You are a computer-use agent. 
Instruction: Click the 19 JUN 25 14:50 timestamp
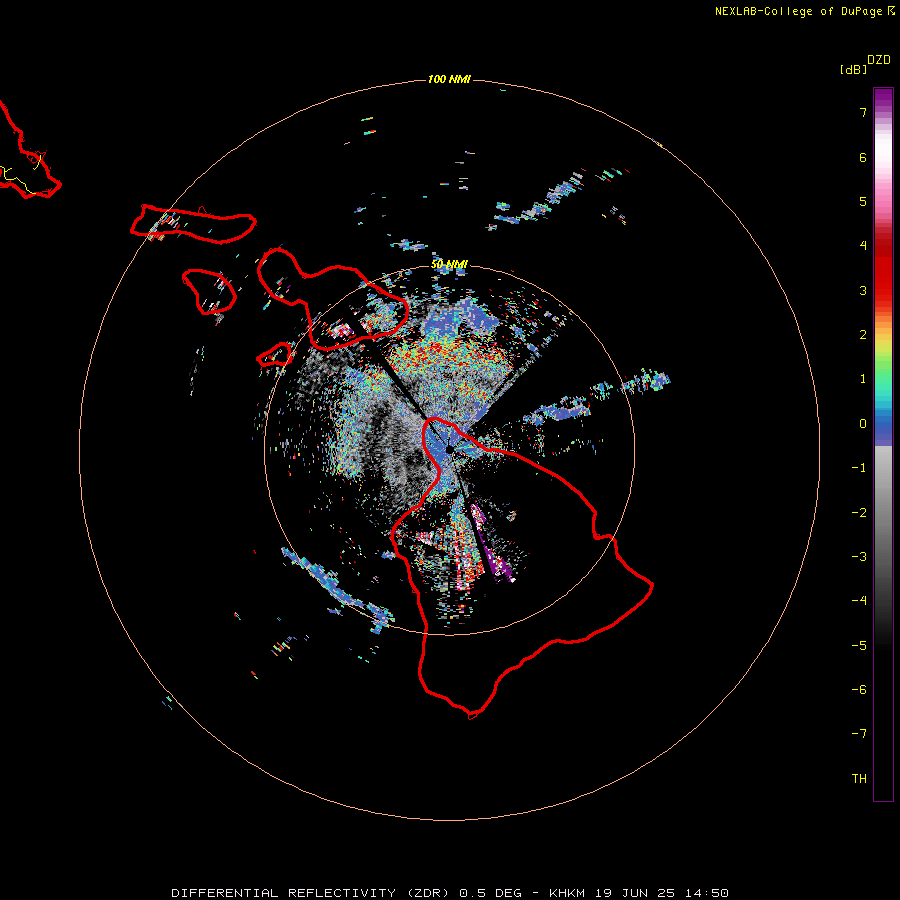(x=662, y=893)
